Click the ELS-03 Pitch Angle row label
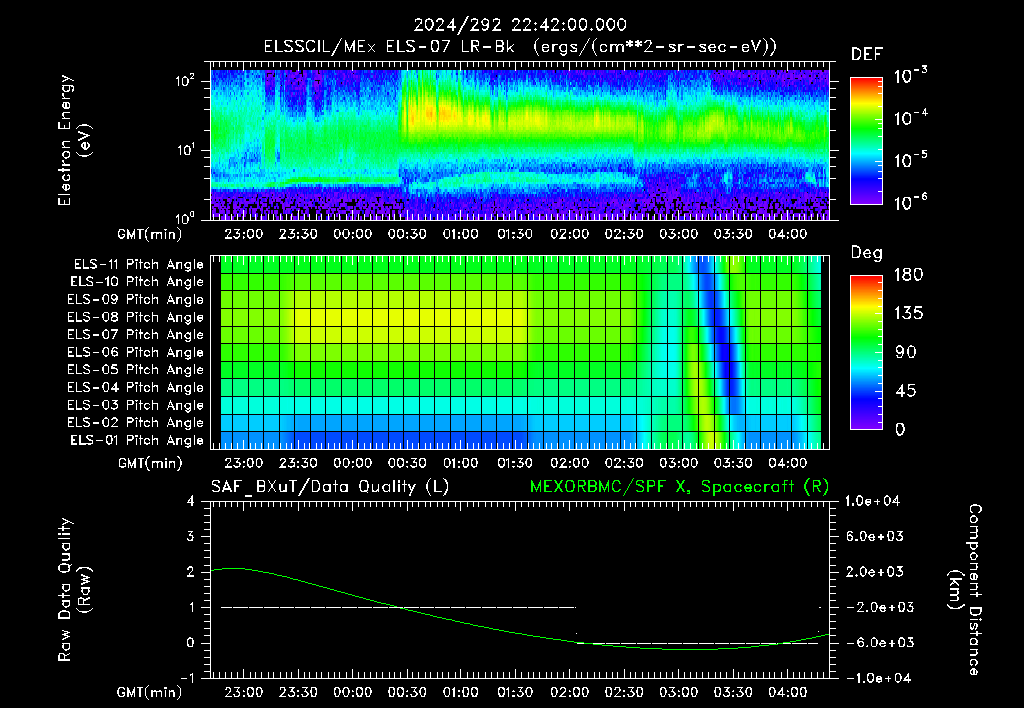 tap(135, 405)
